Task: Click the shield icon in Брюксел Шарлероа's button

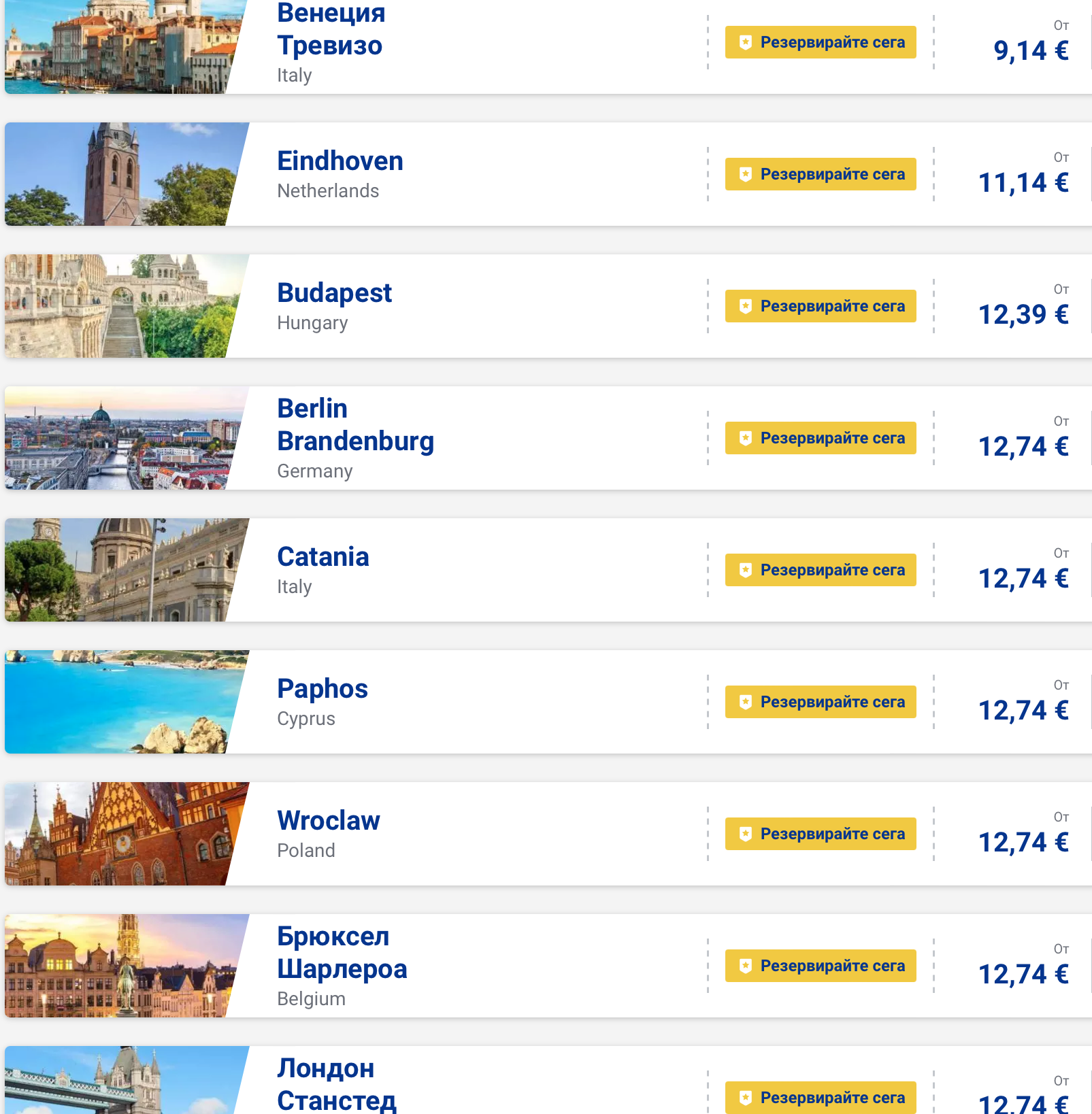Action: [x=746, y=966]
